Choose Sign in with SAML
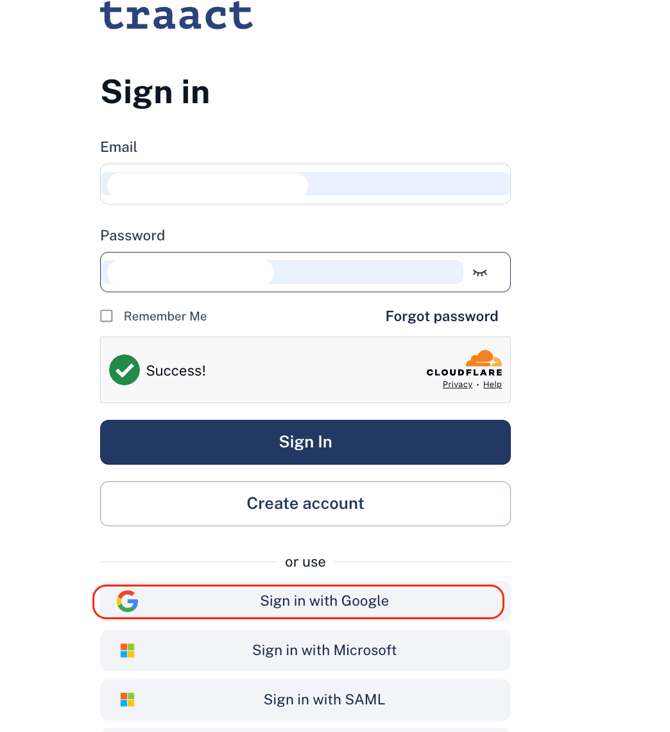This screenshot has height=732, width=670. click(x=305, y=700)
